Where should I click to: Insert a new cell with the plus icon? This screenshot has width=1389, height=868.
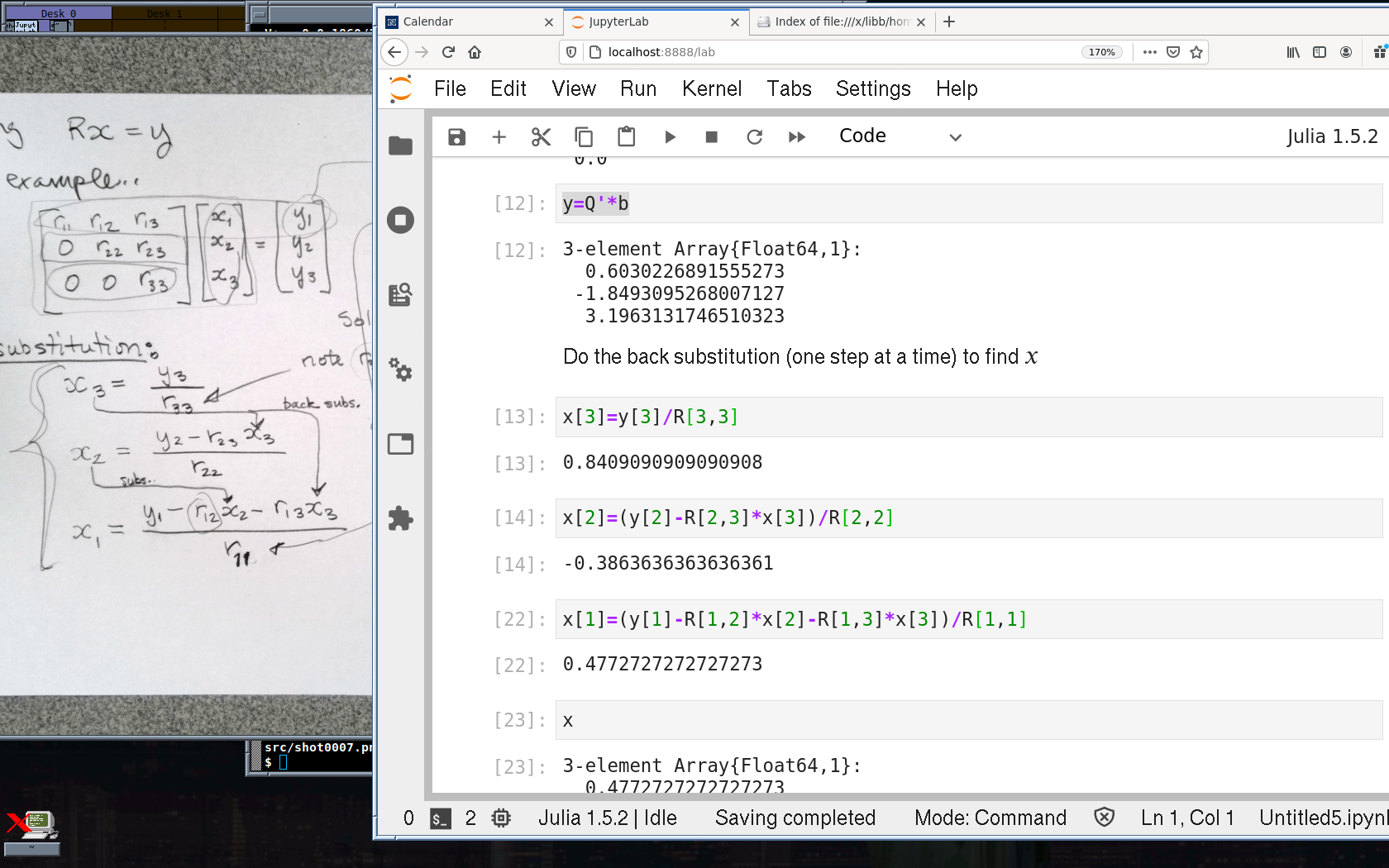tap(499, 137)
